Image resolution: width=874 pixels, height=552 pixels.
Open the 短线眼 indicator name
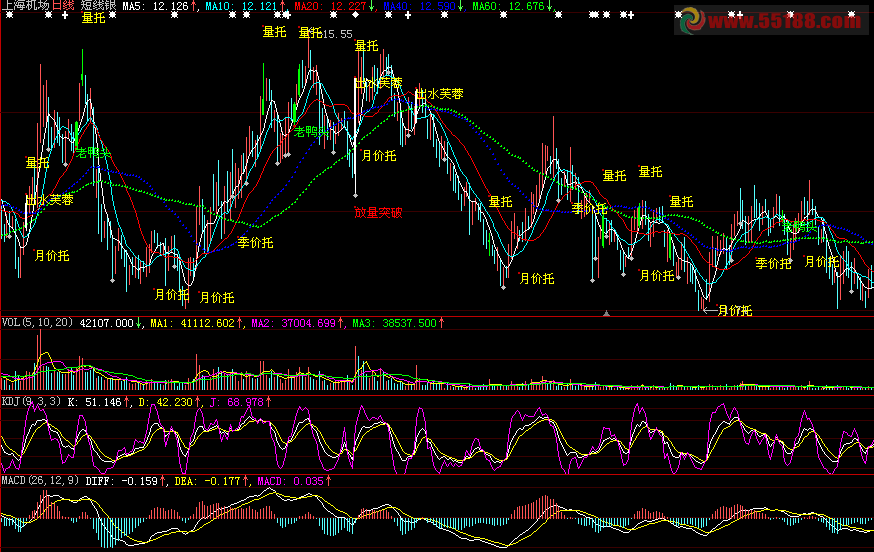[x=98, y=6]
